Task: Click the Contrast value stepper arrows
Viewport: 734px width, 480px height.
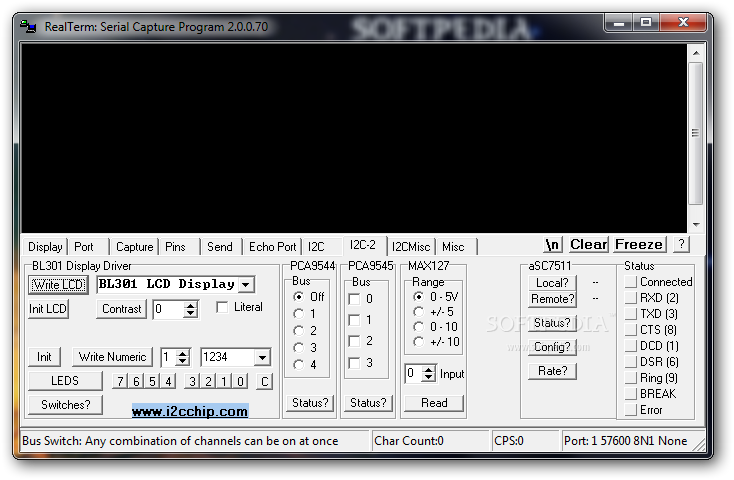Action: pos(190,310)
